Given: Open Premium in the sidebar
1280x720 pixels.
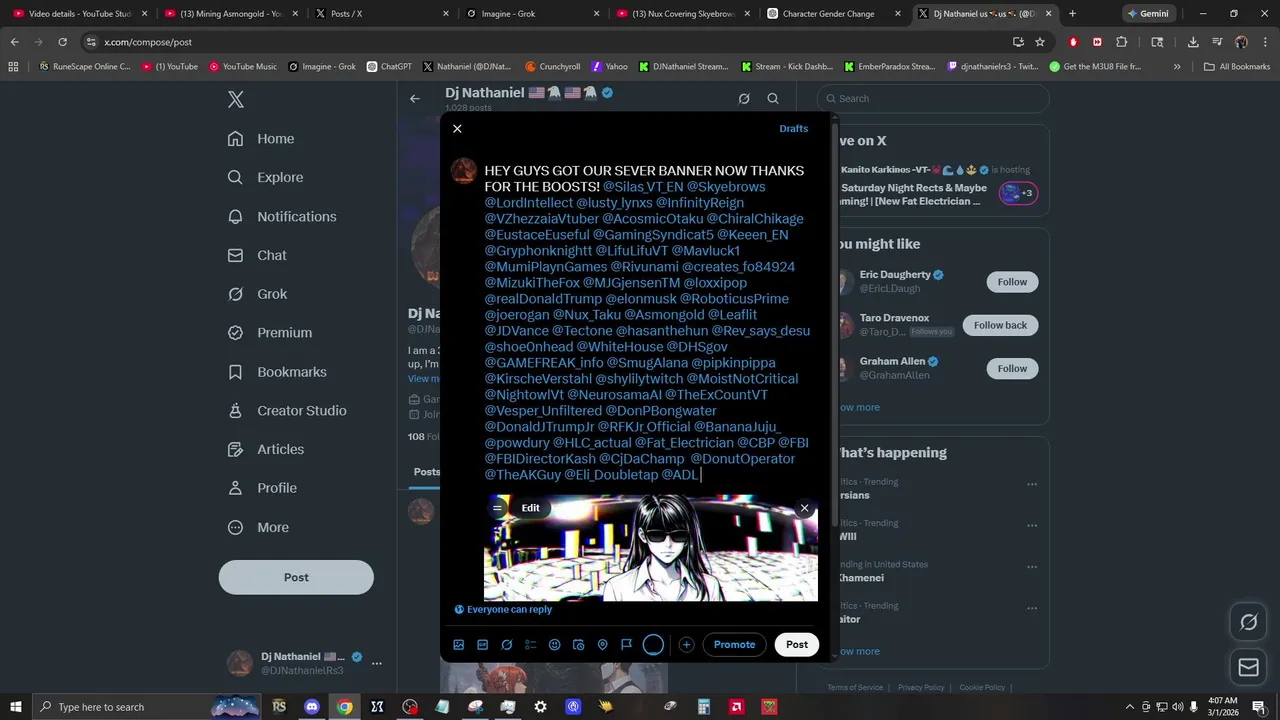Looking at the screenshot, I should (x=270, y=333).
